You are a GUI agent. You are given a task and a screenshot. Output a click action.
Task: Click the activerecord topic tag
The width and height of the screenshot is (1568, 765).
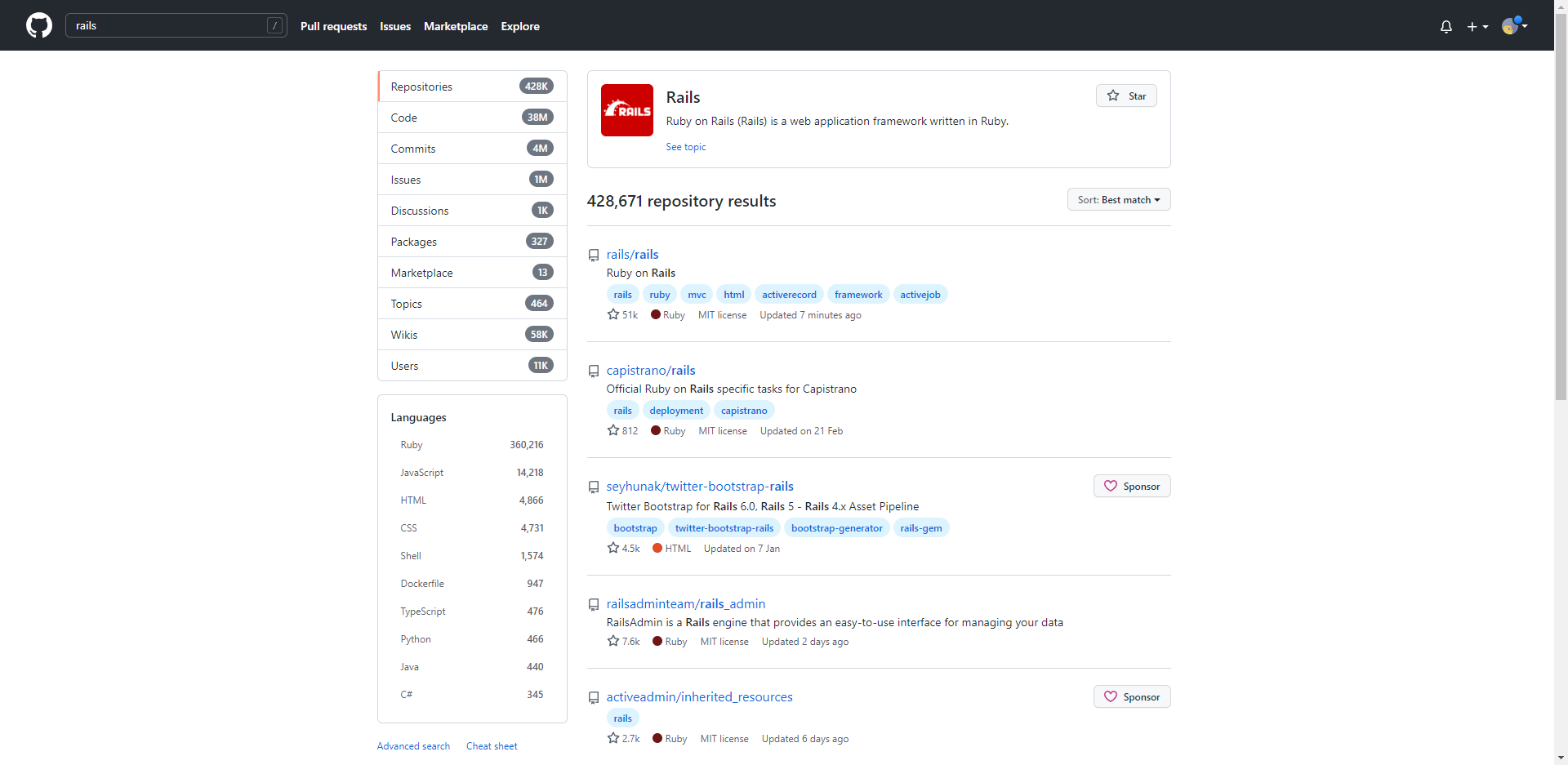point(789,295)
